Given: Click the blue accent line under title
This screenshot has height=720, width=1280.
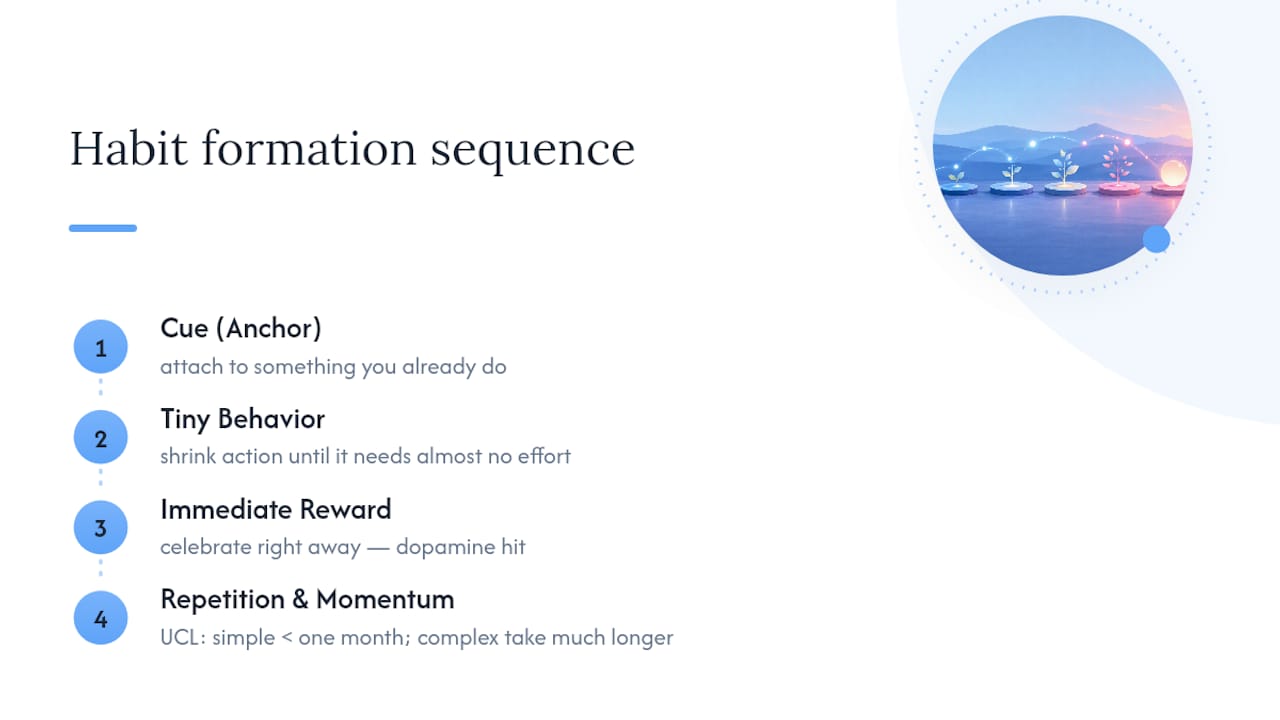Looking at the screenshot, I should tap(103, 228).
